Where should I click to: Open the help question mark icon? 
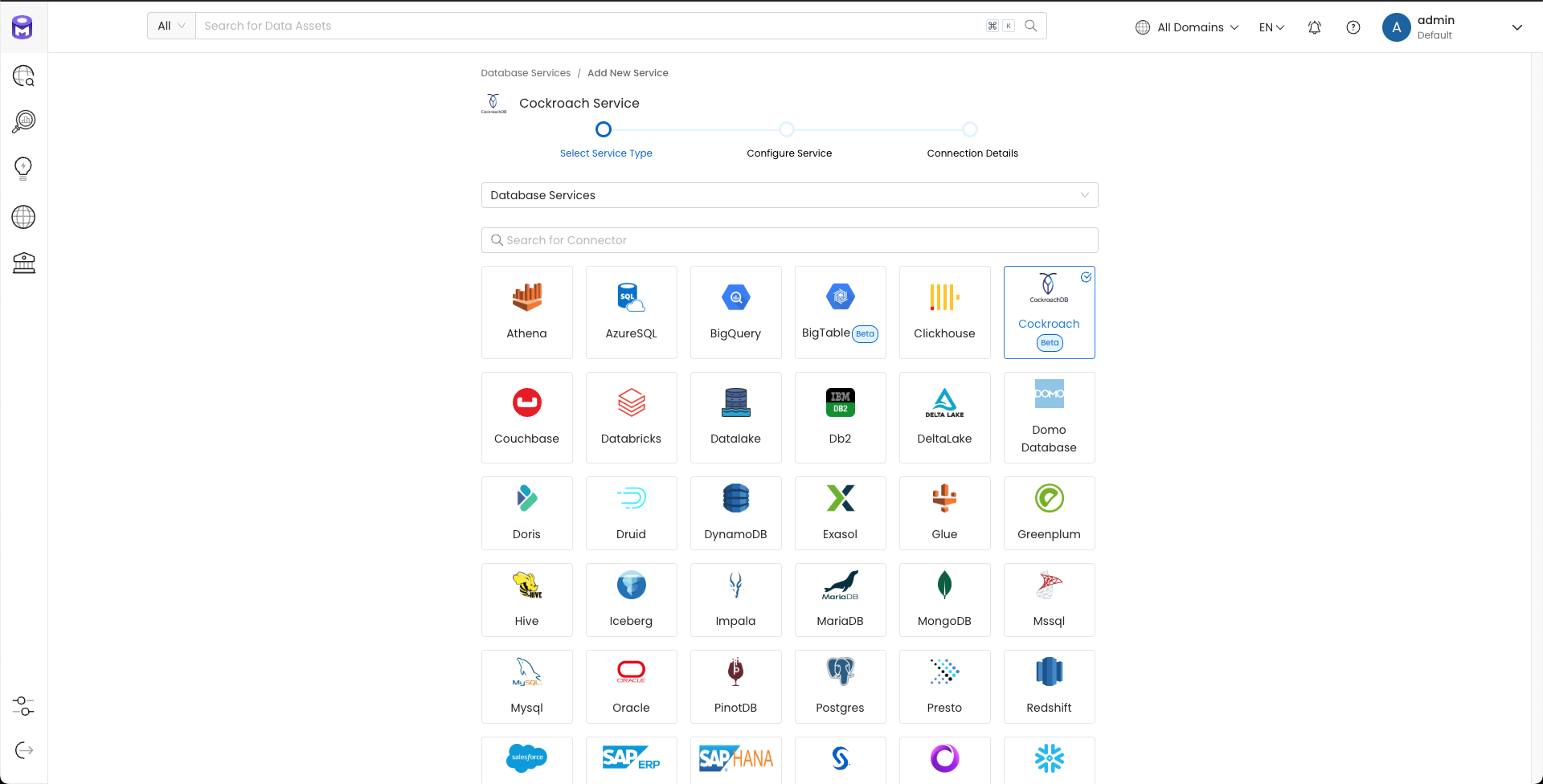(x=1353, y=27)
